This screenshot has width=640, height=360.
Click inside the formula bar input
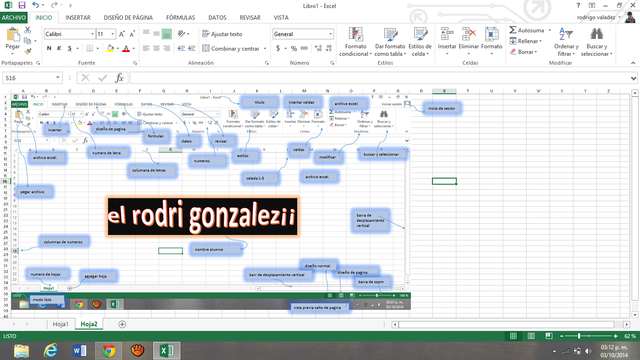(380, 78)
